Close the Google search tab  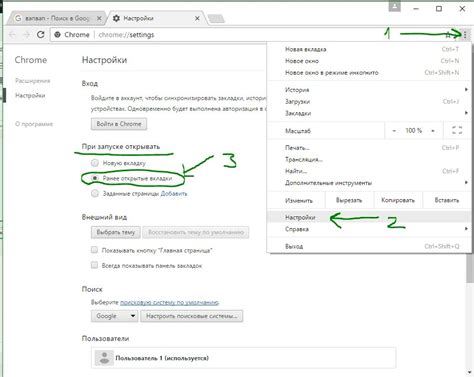click(99, 18)
